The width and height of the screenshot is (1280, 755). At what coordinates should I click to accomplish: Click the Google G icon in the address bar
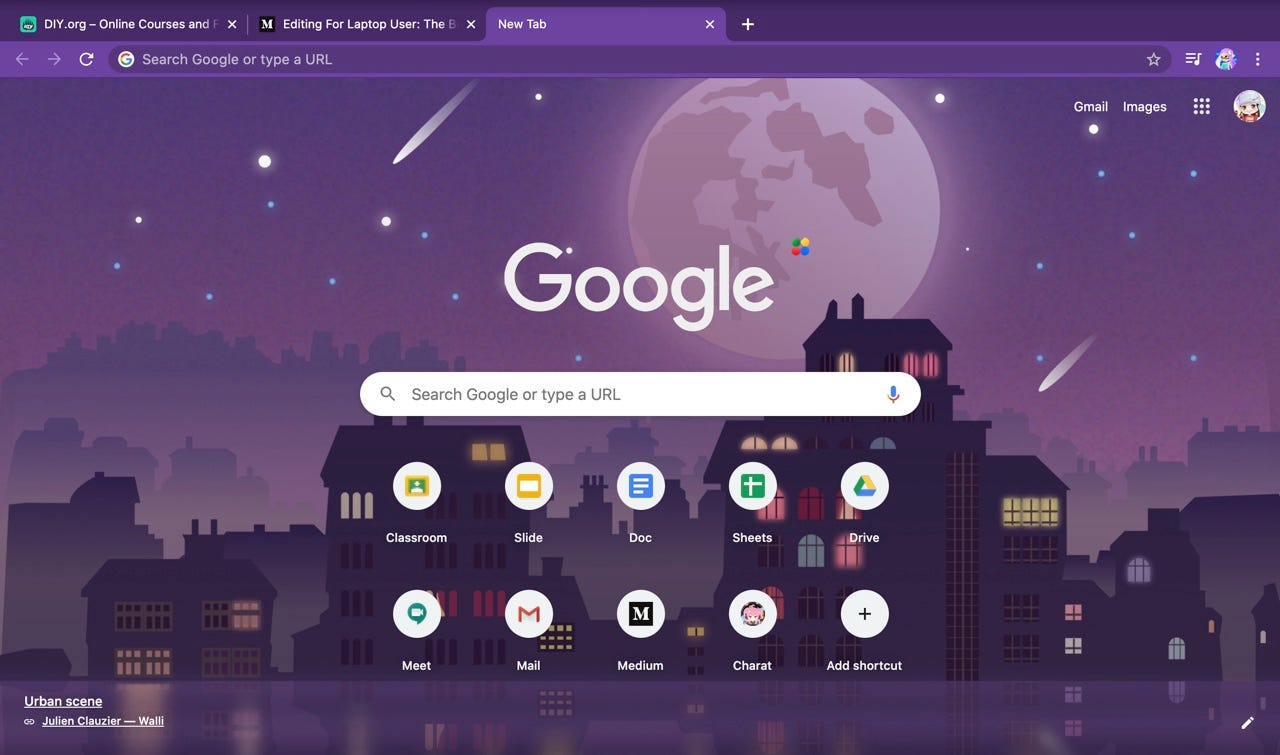126,59
